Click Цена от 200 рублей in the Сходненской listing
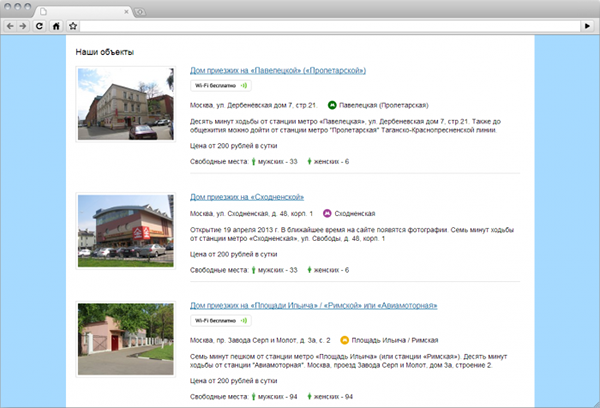Image resolution: width=600 pixels, height=408 pixels. tap(233, 254)
